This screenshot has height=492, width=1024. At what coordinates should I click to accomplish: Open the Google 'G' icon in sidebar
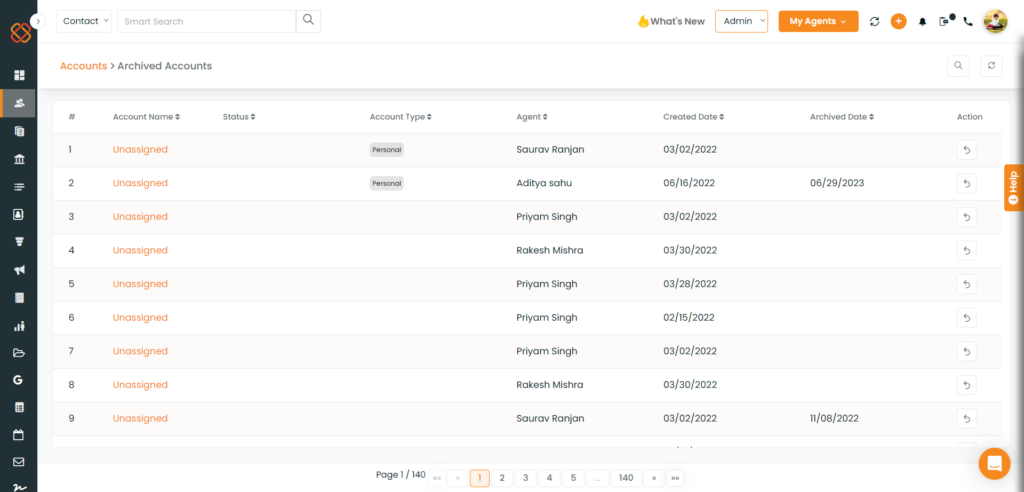[x=18, y=380]
